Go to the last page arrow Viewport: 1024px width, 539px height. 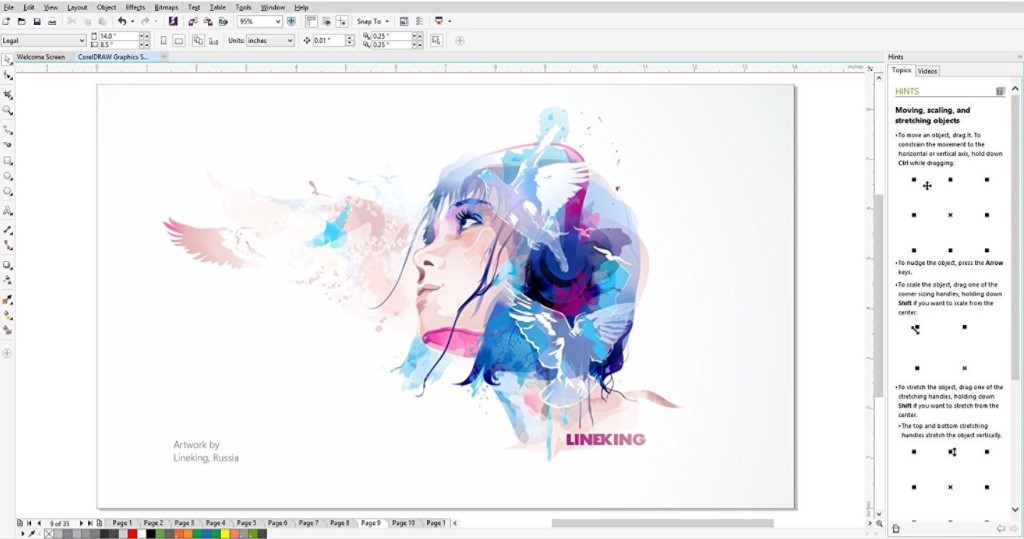click(90, 523)
